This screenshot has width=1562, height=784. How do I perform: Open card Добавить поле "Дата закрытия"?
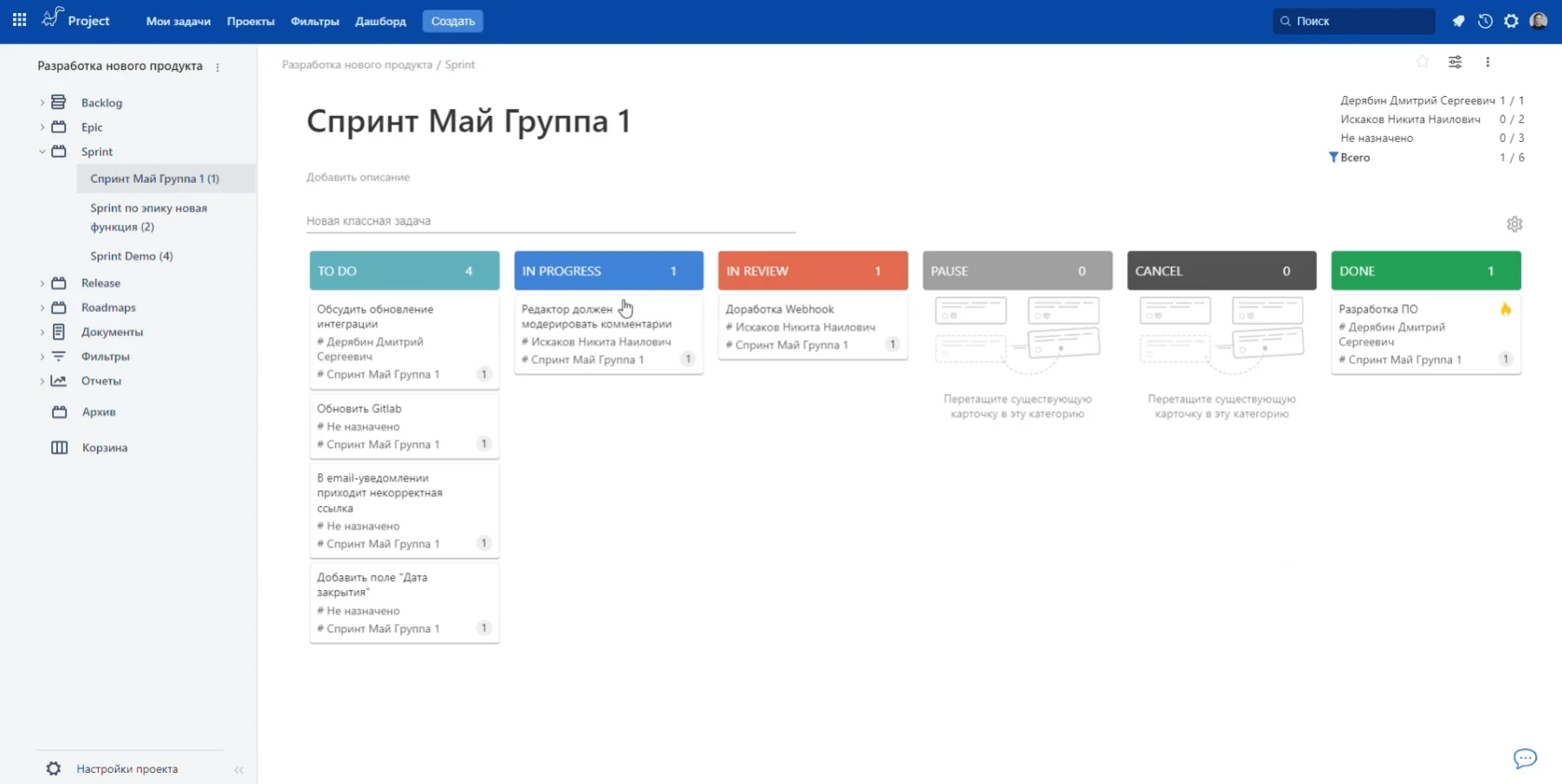coord(405,603)
